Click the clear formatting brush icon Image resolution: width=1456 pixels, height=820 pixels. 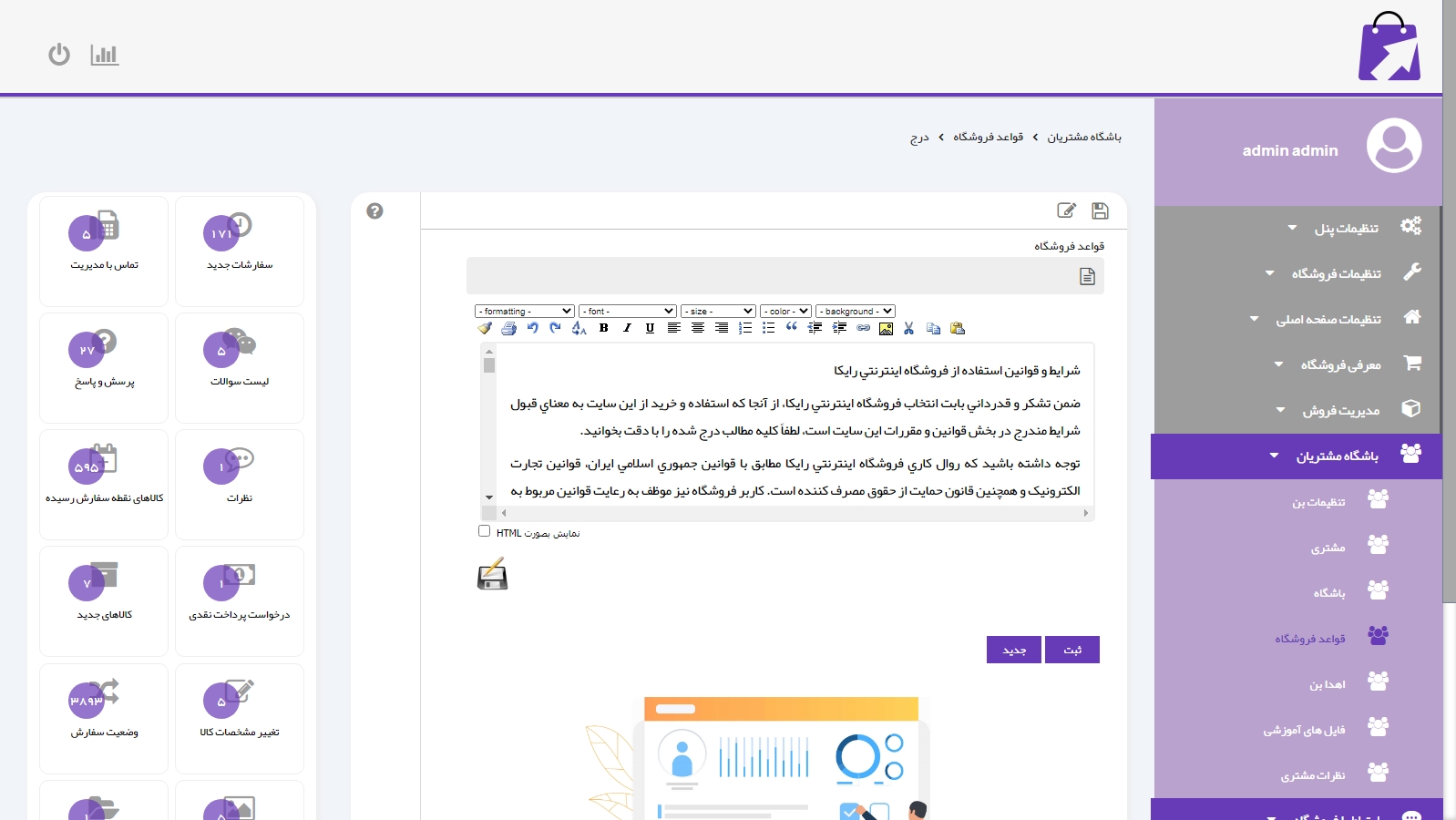(x=485, y=328)
